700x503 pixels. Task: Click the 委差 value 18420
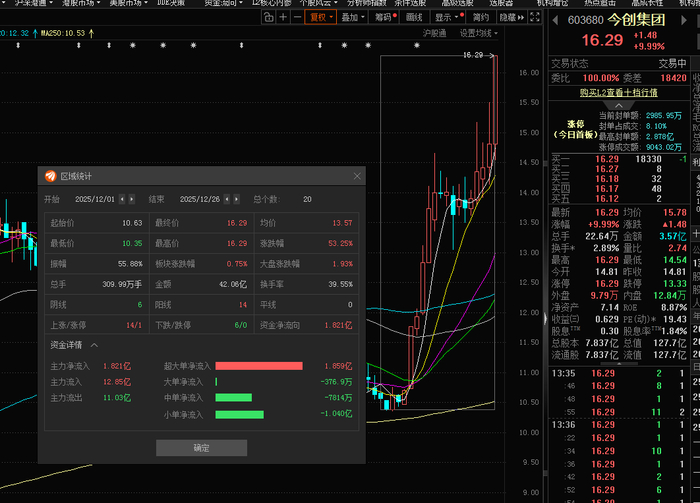click(673, 78)
